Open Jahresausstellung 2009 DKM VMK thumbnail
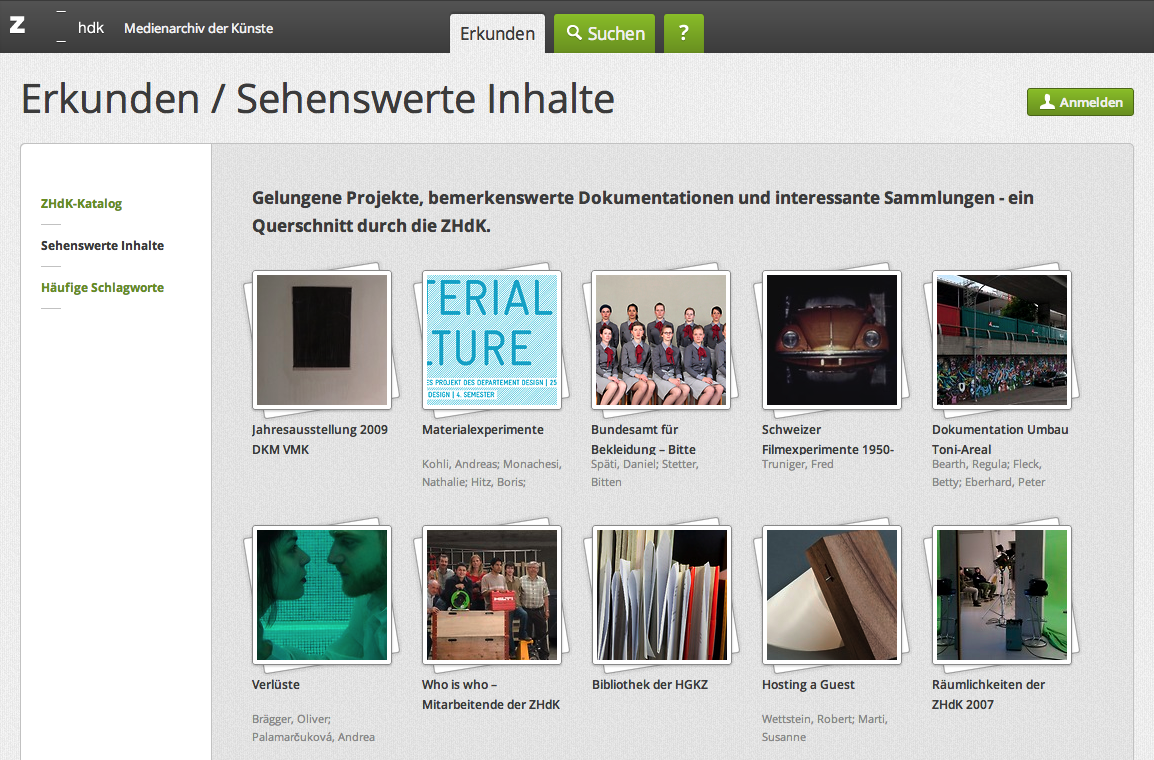This screenshot has height=760, width=1154. (322, 340)
